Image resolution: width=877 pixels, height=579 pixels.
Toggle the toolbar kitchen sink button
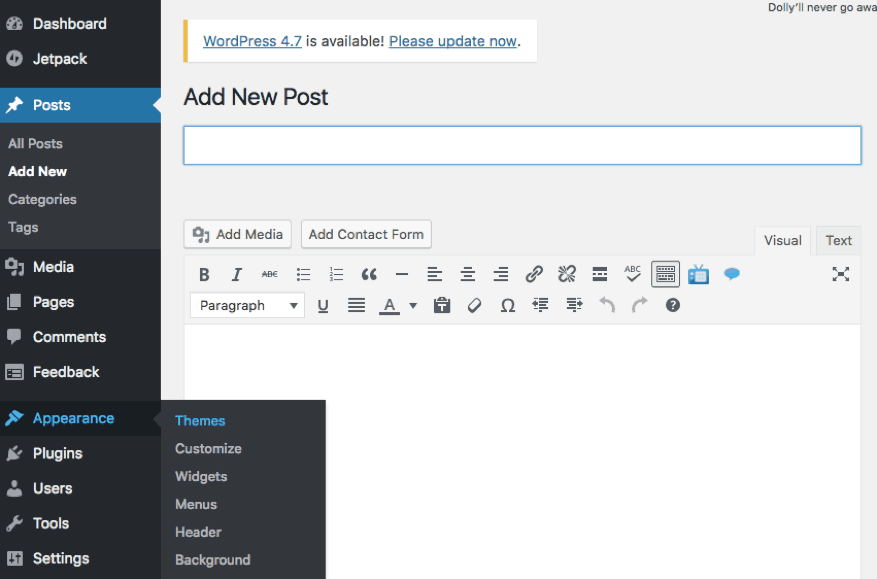coord(666,274)
